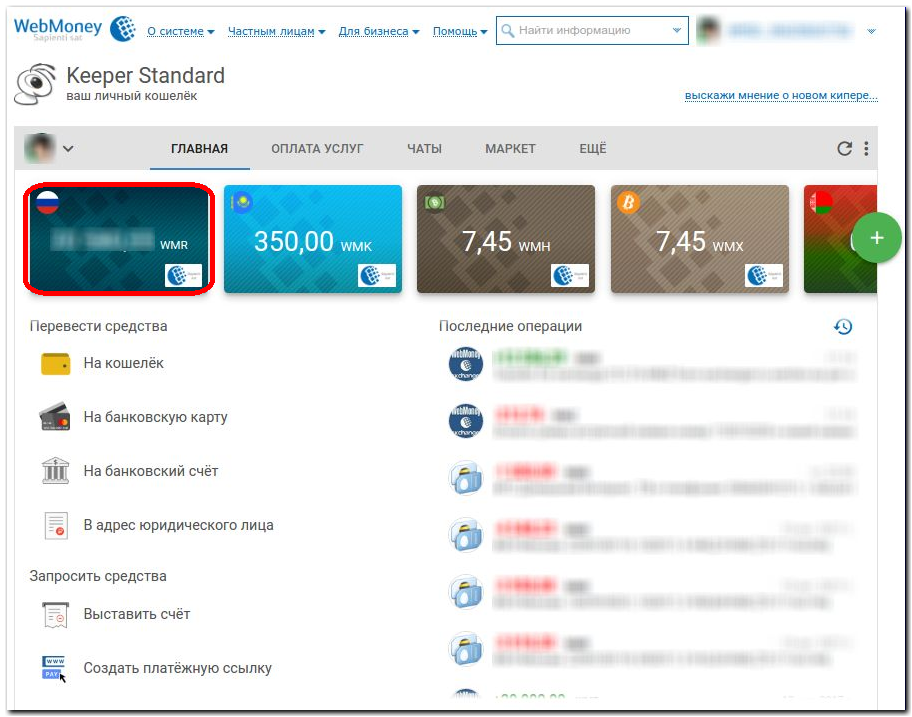Expand the account dropdown in header

tap(871, 31)
